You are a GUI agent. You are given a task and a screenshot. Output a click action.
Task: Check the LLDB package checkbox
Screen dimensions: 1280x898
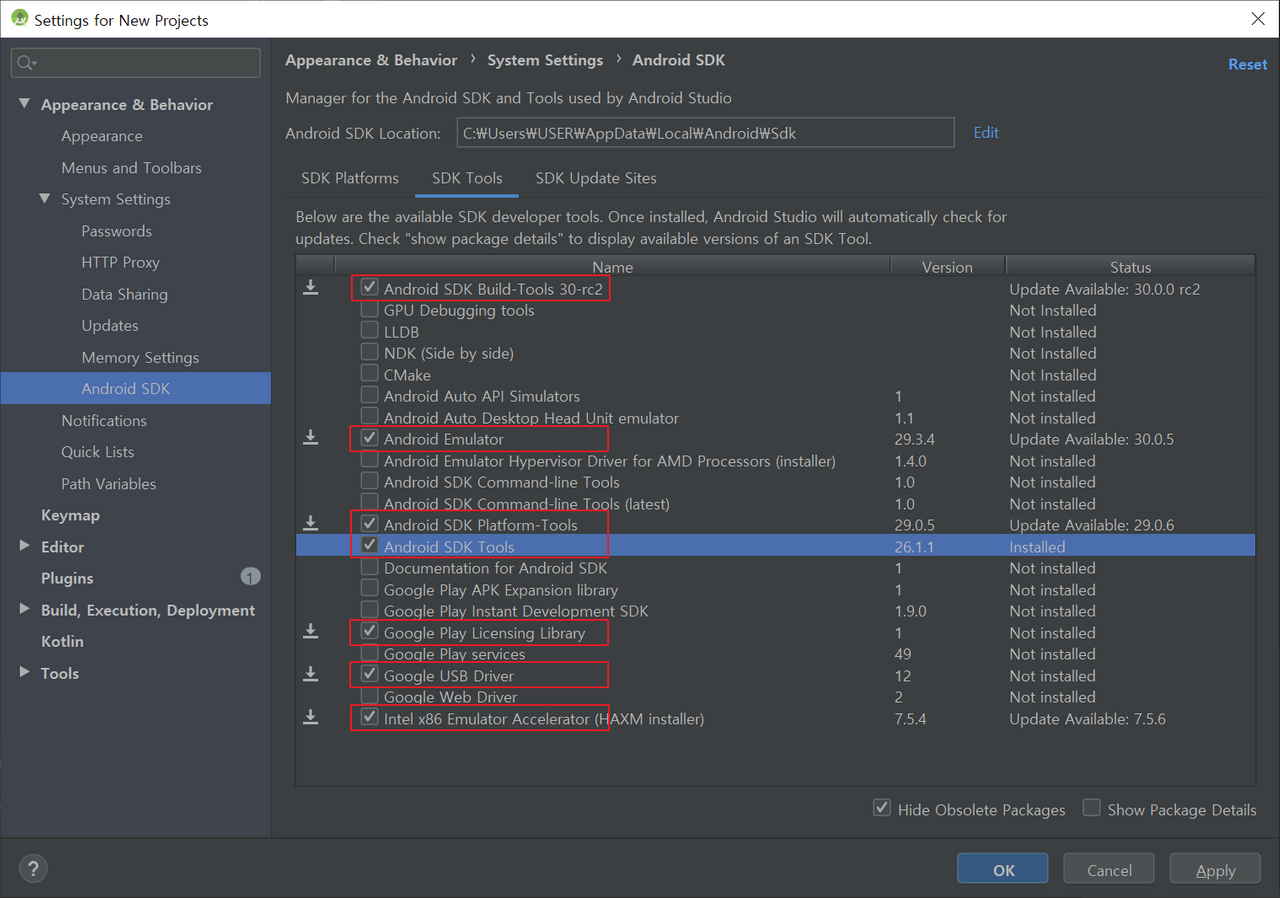370,331
